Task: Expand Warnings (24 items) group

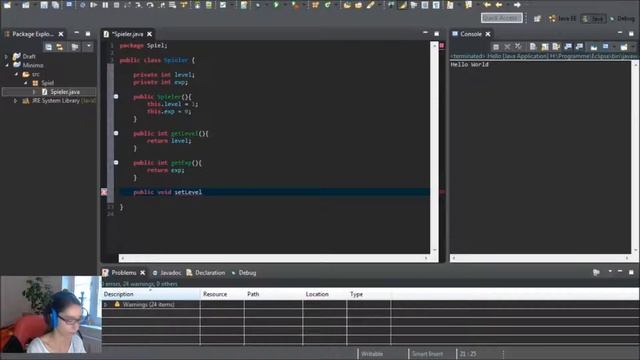Action: point(106,304)
